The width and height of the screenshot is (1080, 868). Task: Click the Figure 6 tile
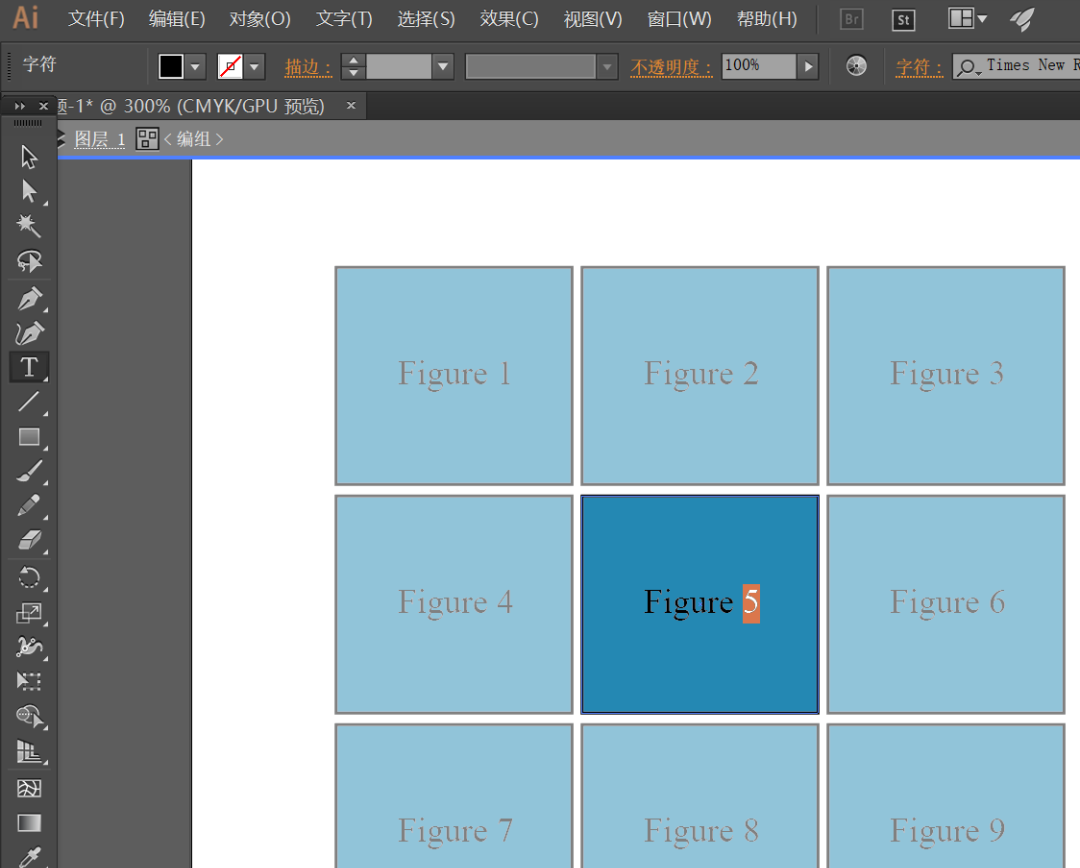(946, 604)
